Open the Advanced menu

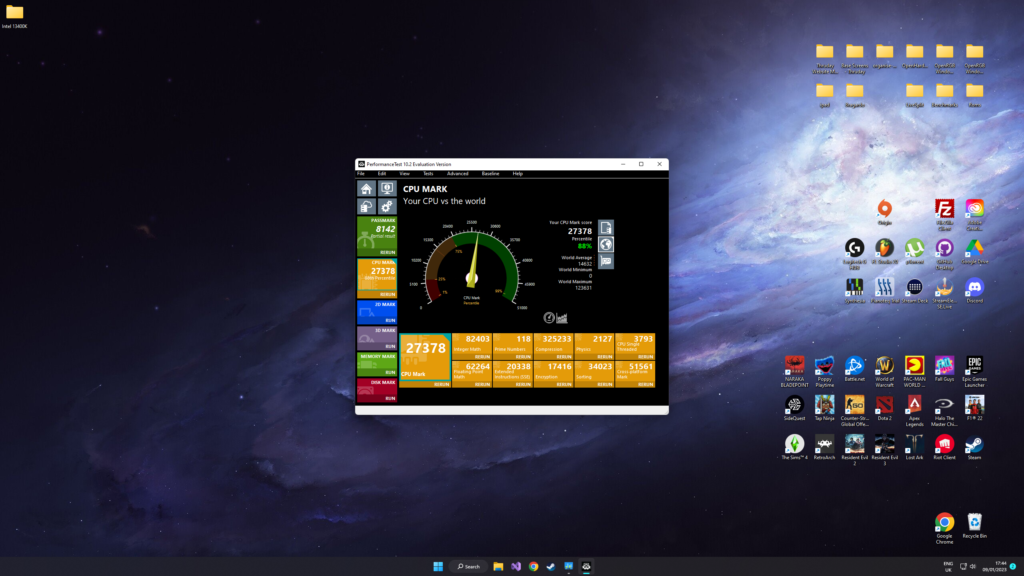[x=458, y=174]
